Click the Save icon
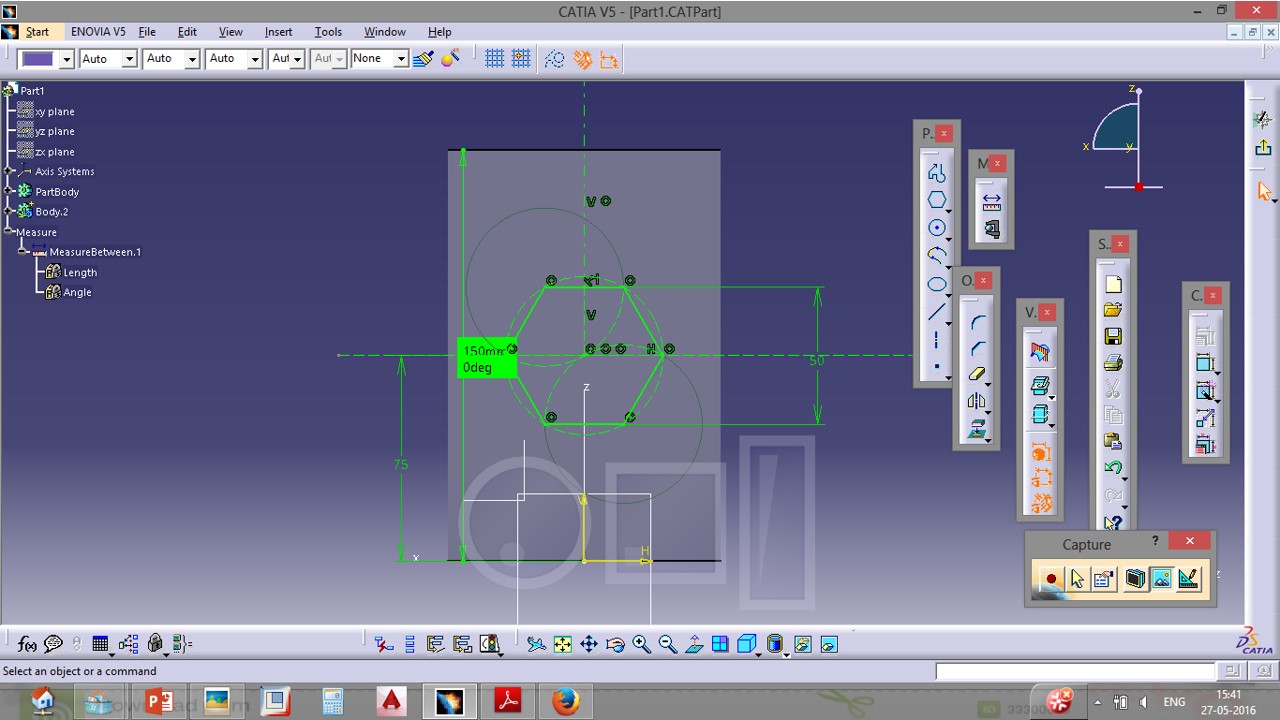 tap(1113, 337)
